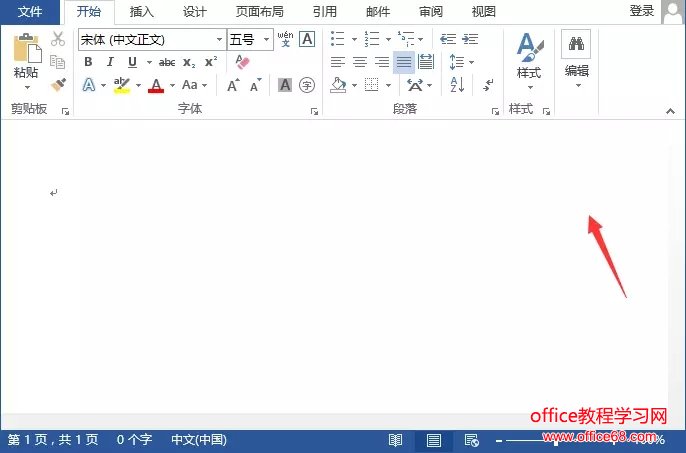
Task: Open borders dropdown arrow
Action: point(388,85)
